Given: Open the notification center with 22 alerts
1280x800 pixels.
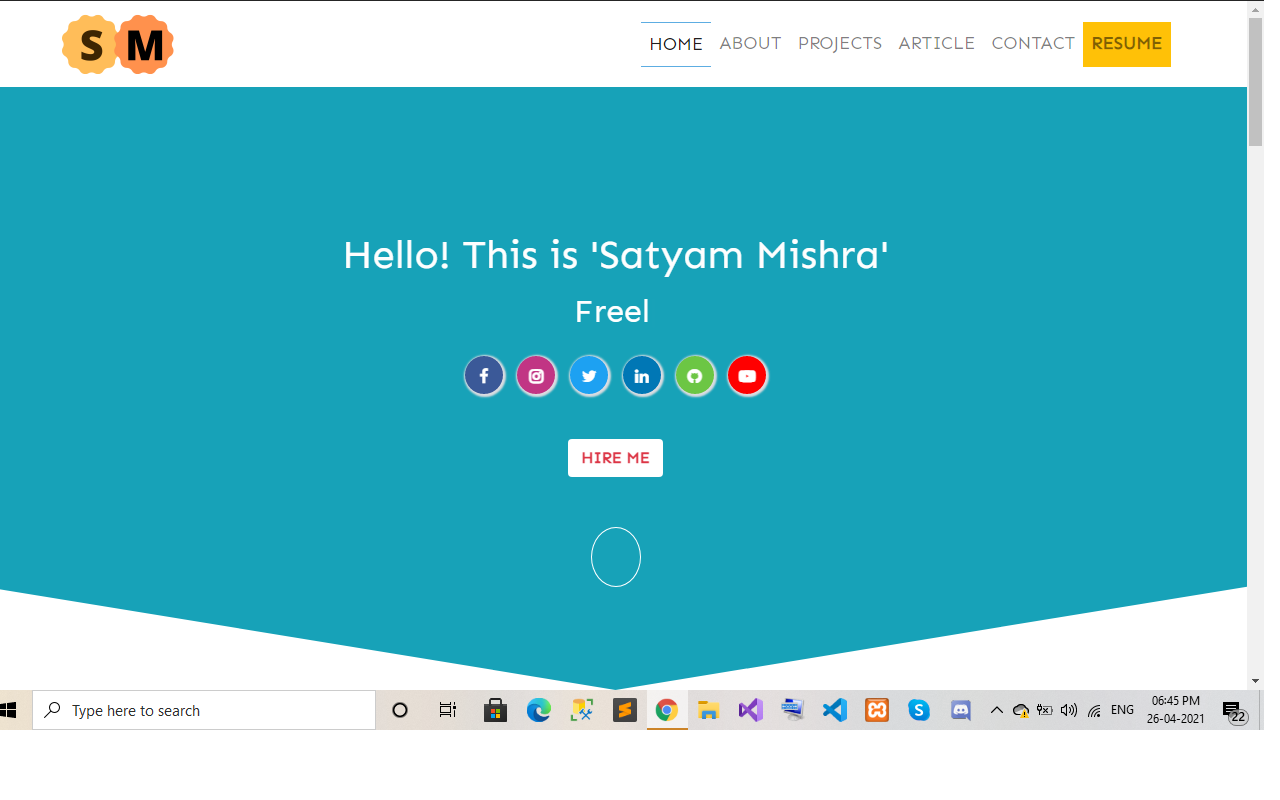Looking at the screenshot, I should [1234, 711].
